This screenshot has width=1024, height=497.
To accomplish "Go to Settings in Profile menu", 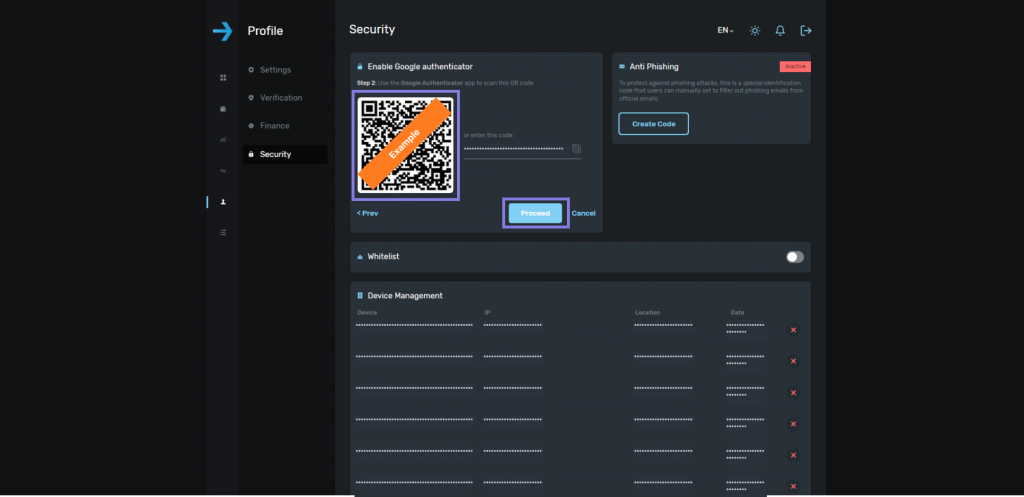I will [x=276, y=70].
